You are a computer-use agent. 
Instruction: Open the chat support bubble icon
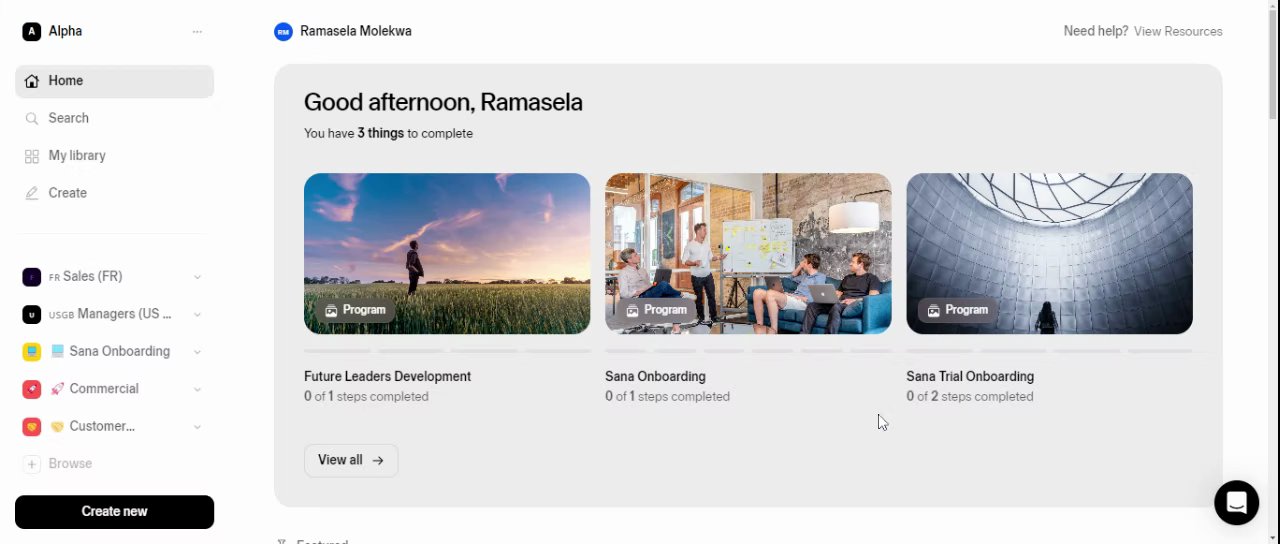pos(1236,502)
